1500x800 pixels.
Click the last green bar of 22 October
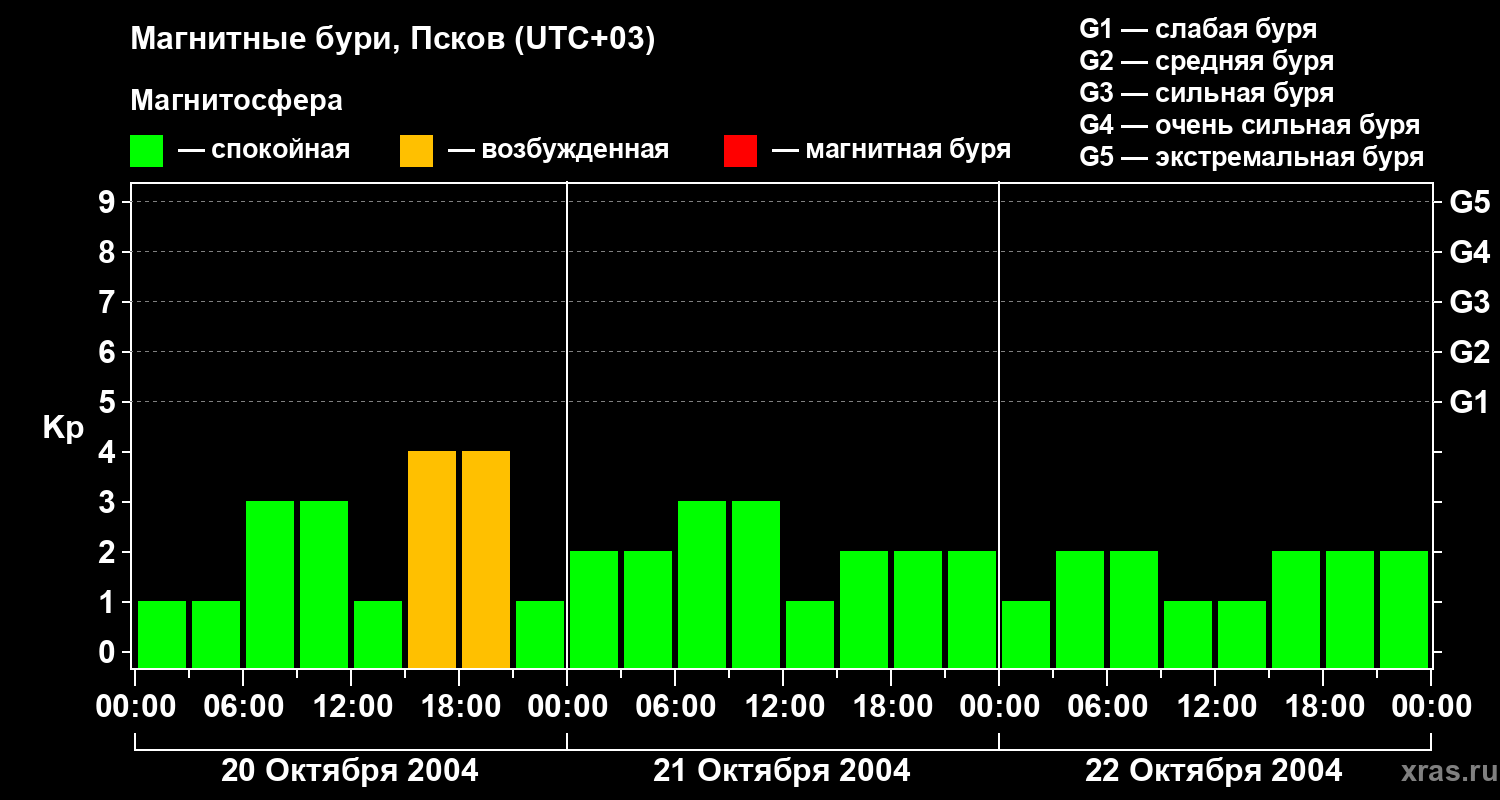click(1404, 609)
